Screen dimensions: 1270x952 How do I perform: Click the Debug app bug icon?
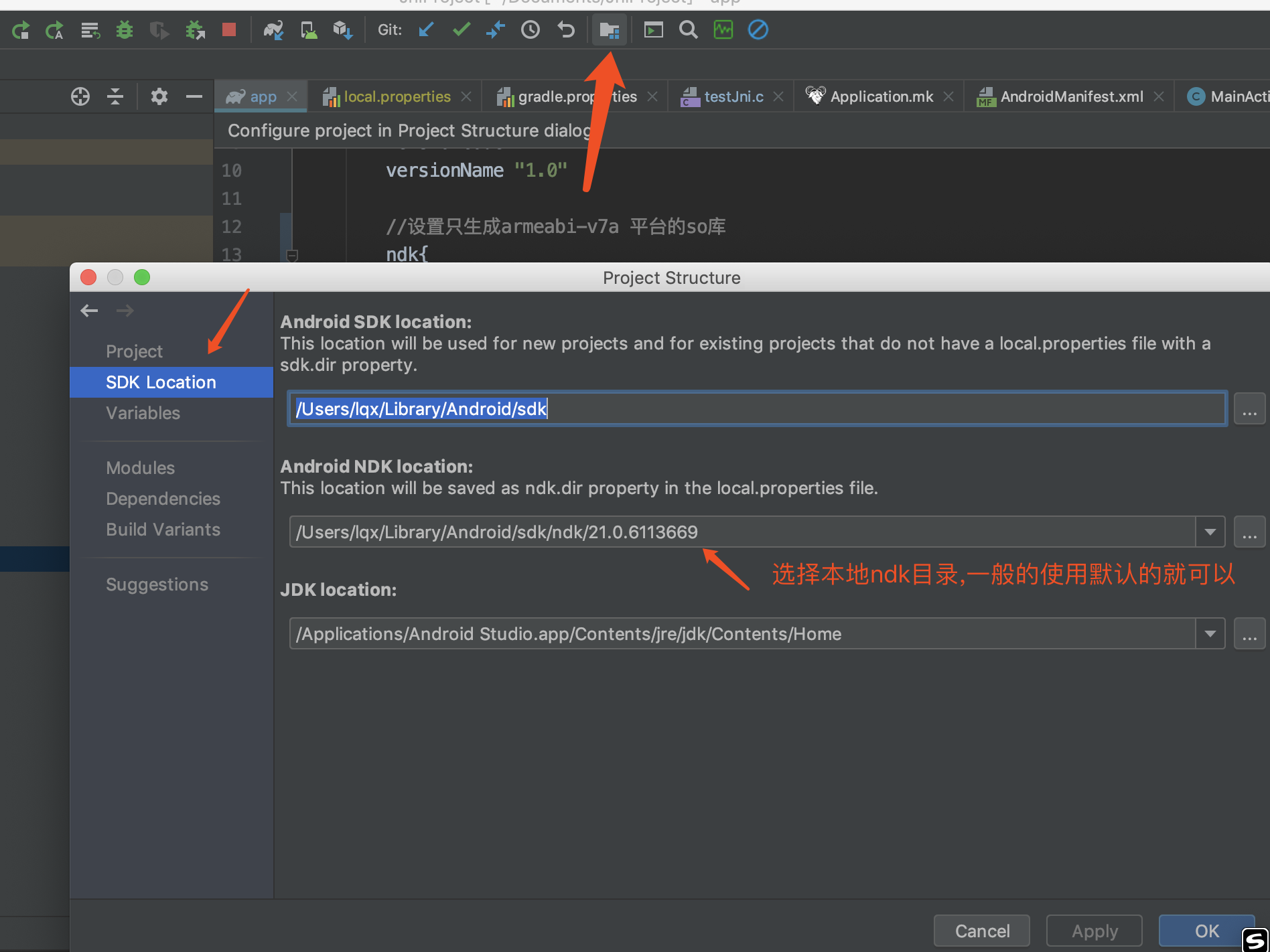pyautogui.click(x=125, y=30)
